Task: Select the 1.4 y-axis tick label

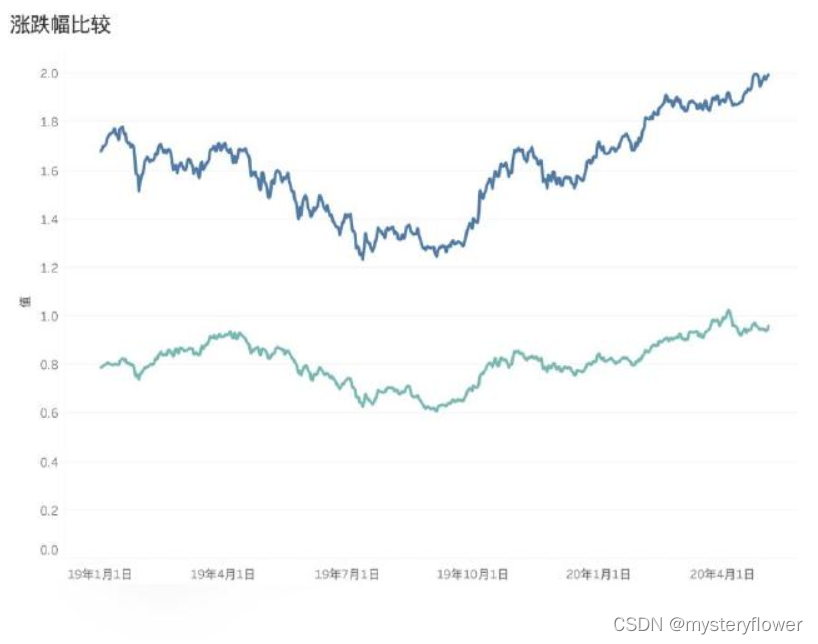Action: pos(49,219)
